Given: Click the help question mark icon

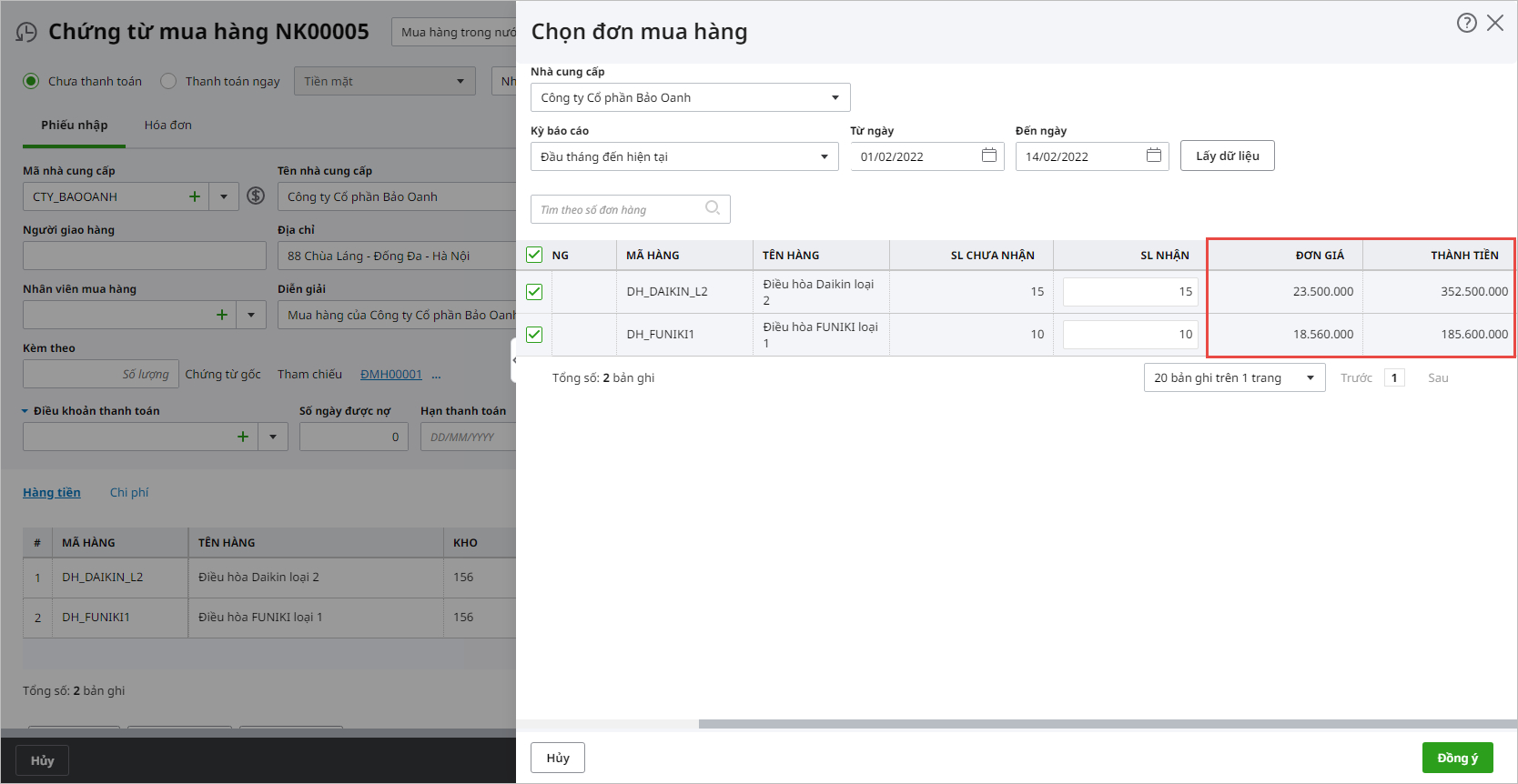Looking at the screenshot, I should click(1466, 24).
